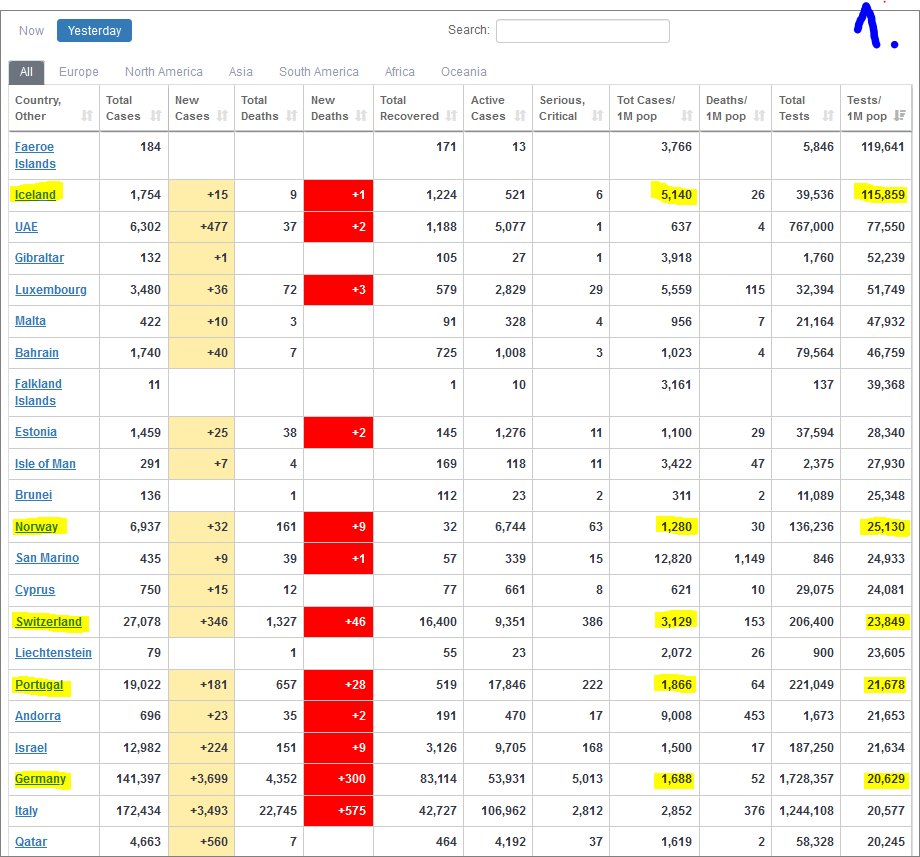Select the Asia continent tab
This screenshot has width=920, height=857.
(240, 72)
